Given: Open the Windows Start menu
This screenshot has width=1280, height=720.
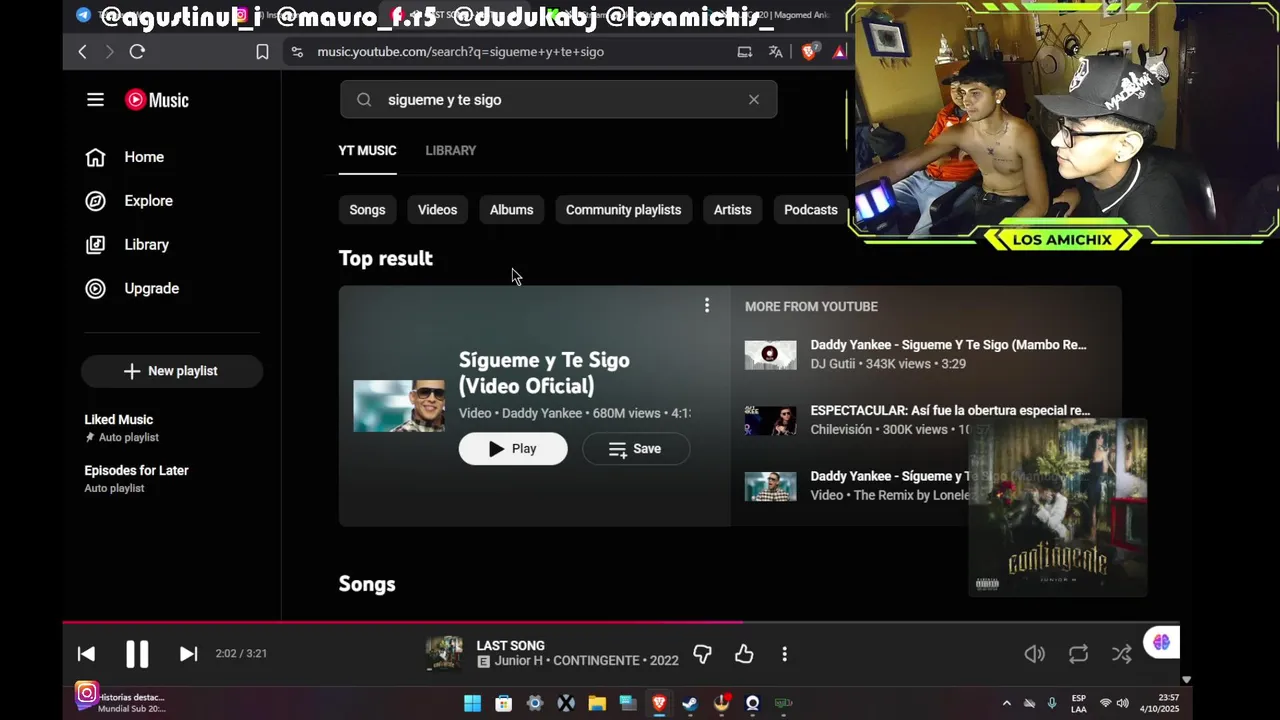Looking at the screenshot, I should [x=472, y=703].
